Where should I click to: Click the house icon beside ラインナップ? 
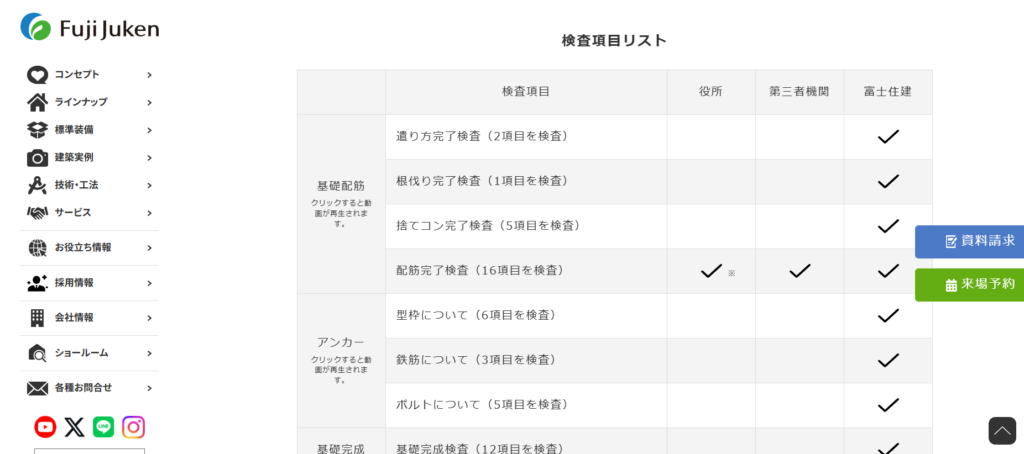[37, 102]
